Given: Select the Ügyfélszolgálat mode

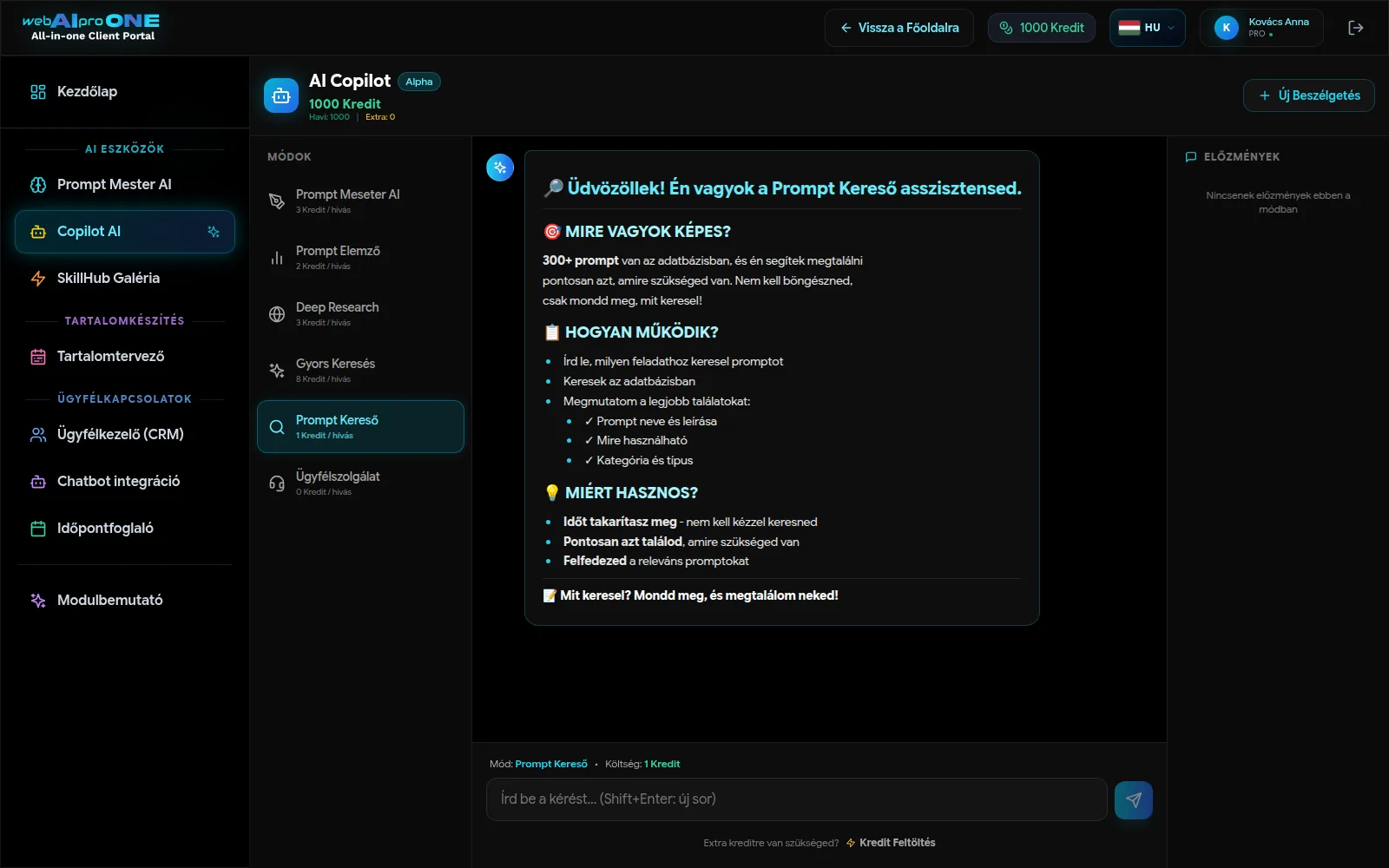Looking at the screenshot, I should tap(360, 483).
